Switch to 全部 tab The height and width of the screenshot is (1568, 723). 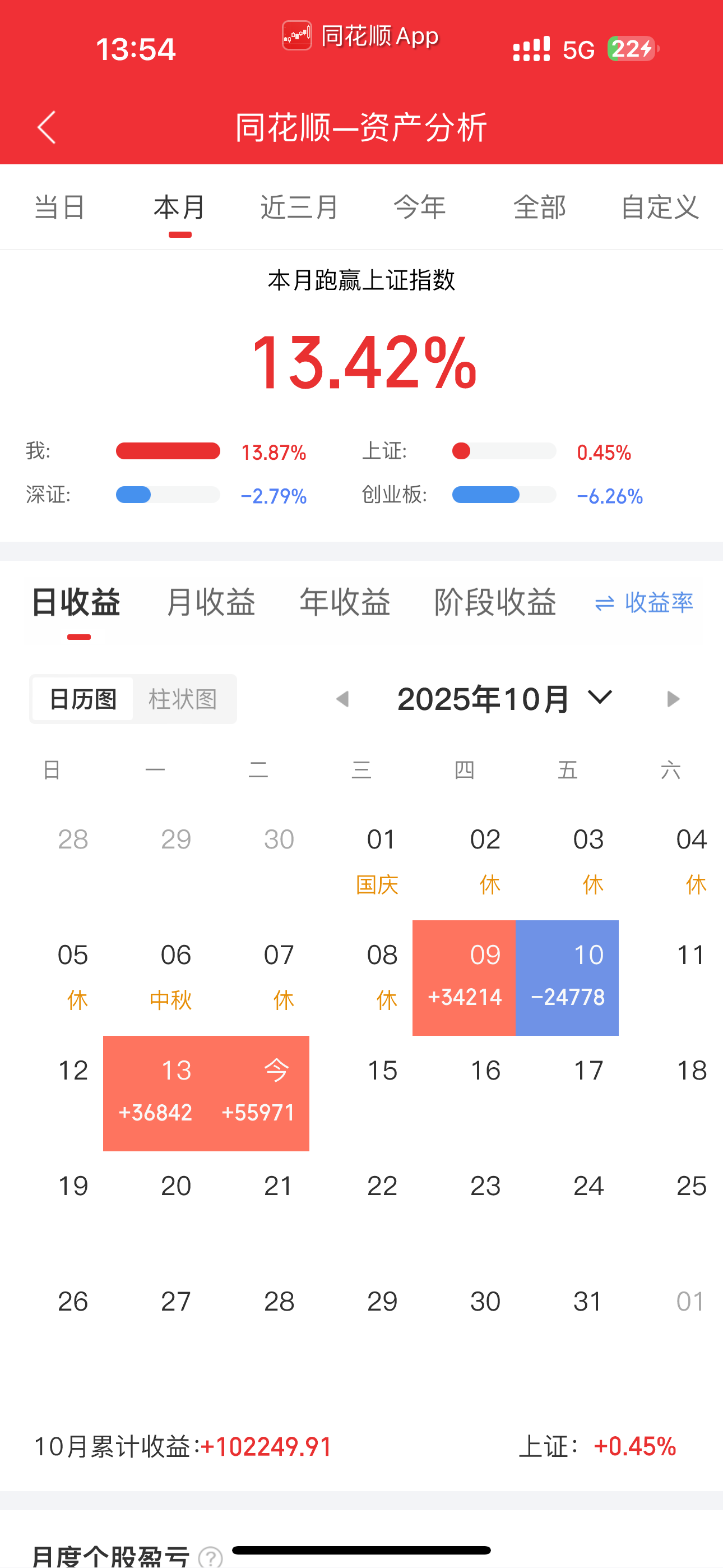pyautogui.click(x=540, y=207)
